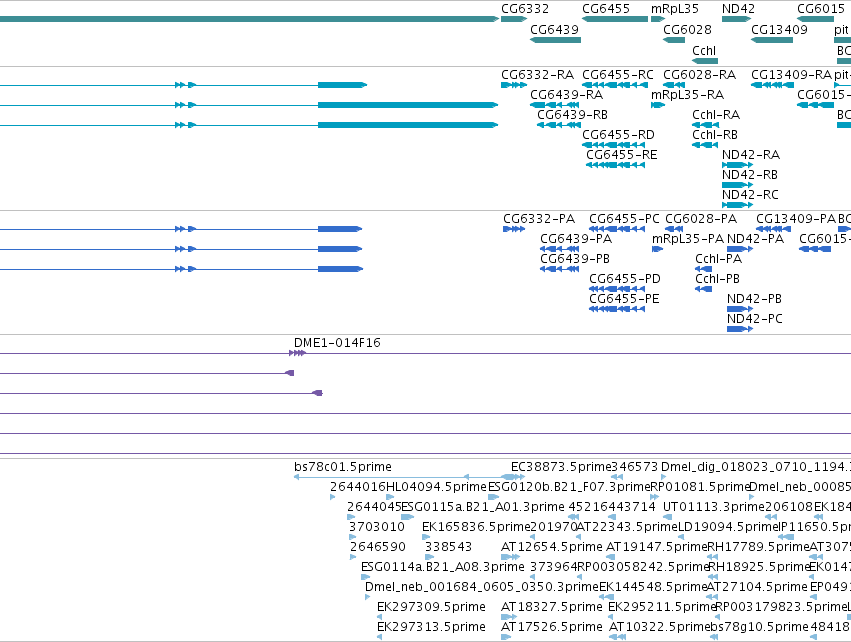
Task: Select transcript CG6332-RA
Action: click(x=513, y=85)
